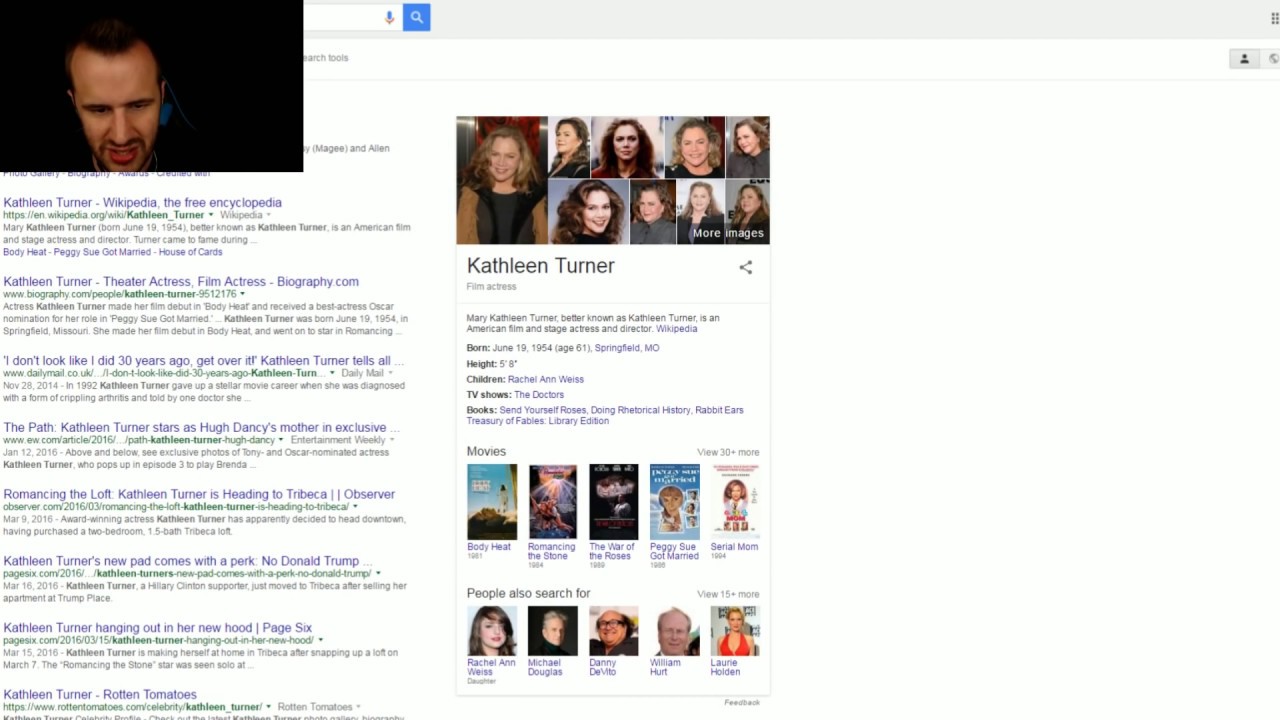Viewport: 1280px width, 720px height.
Task: Open The Doctors TV show link
Action: tap(539, 395)
